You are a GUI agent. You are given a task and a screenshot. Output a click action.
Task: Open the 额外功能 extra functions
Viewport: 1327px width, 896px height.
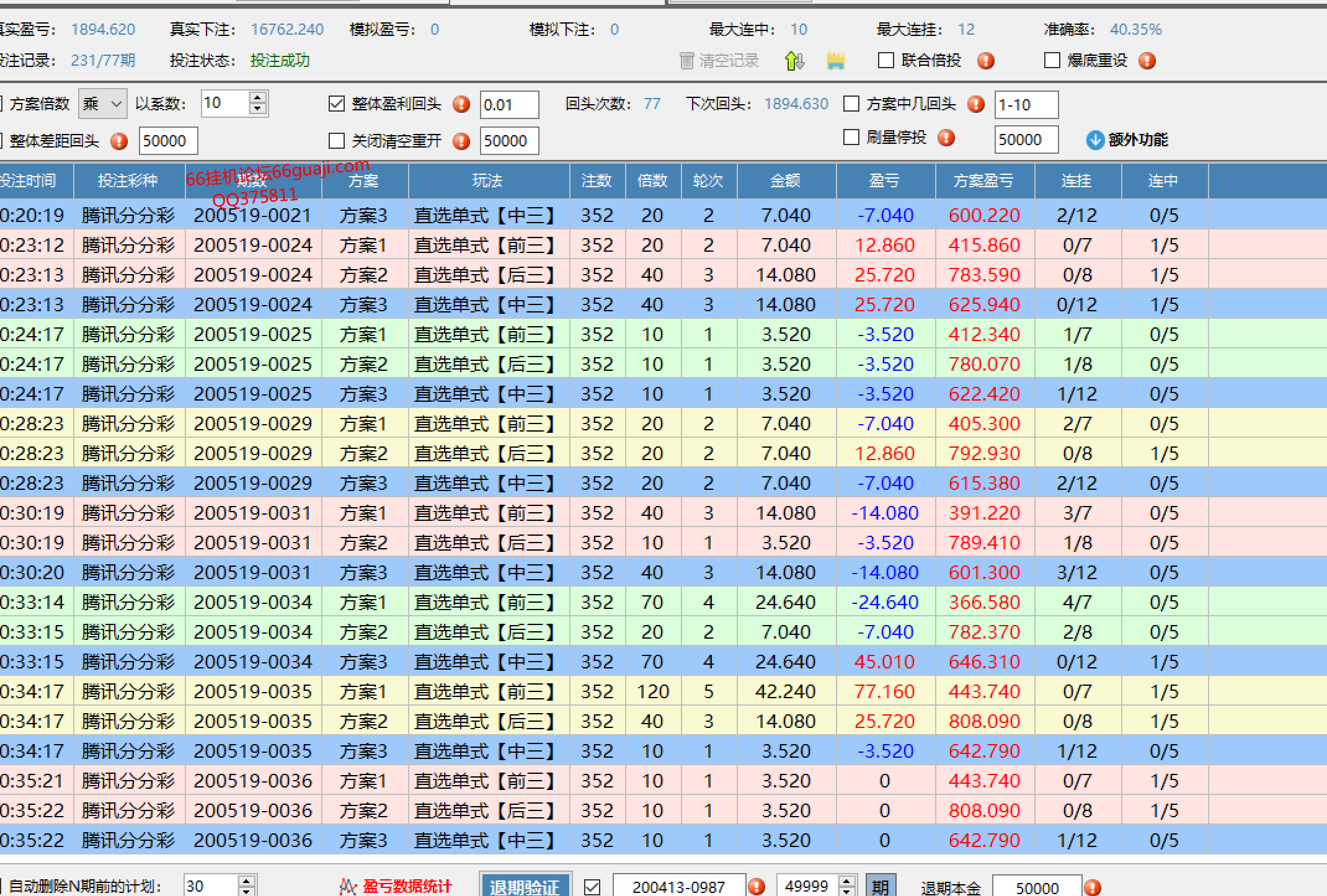(1127, 140)
